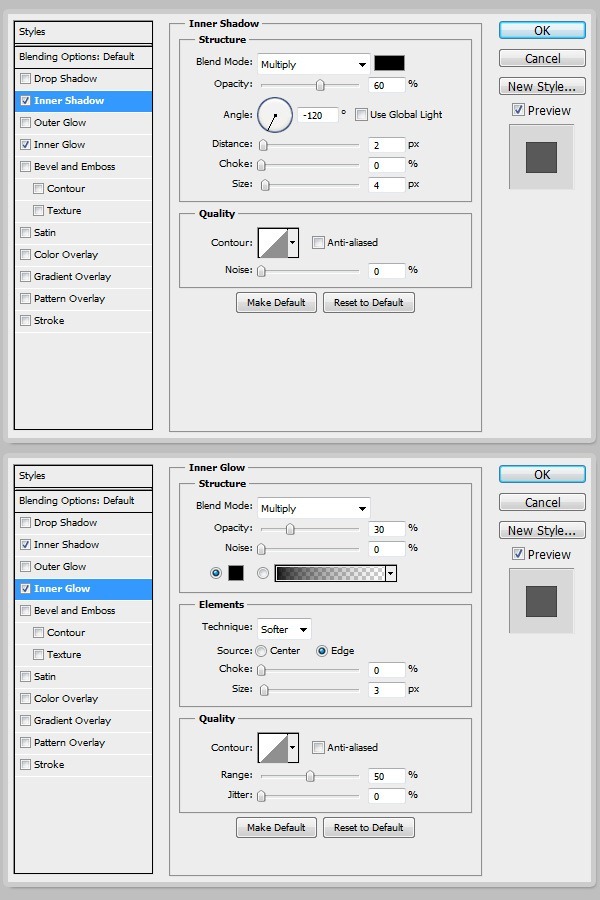This screenshot has width=600, height=900.
Task: Click New Style... in the Inner Shadow dialog
Action: point(542,86)
